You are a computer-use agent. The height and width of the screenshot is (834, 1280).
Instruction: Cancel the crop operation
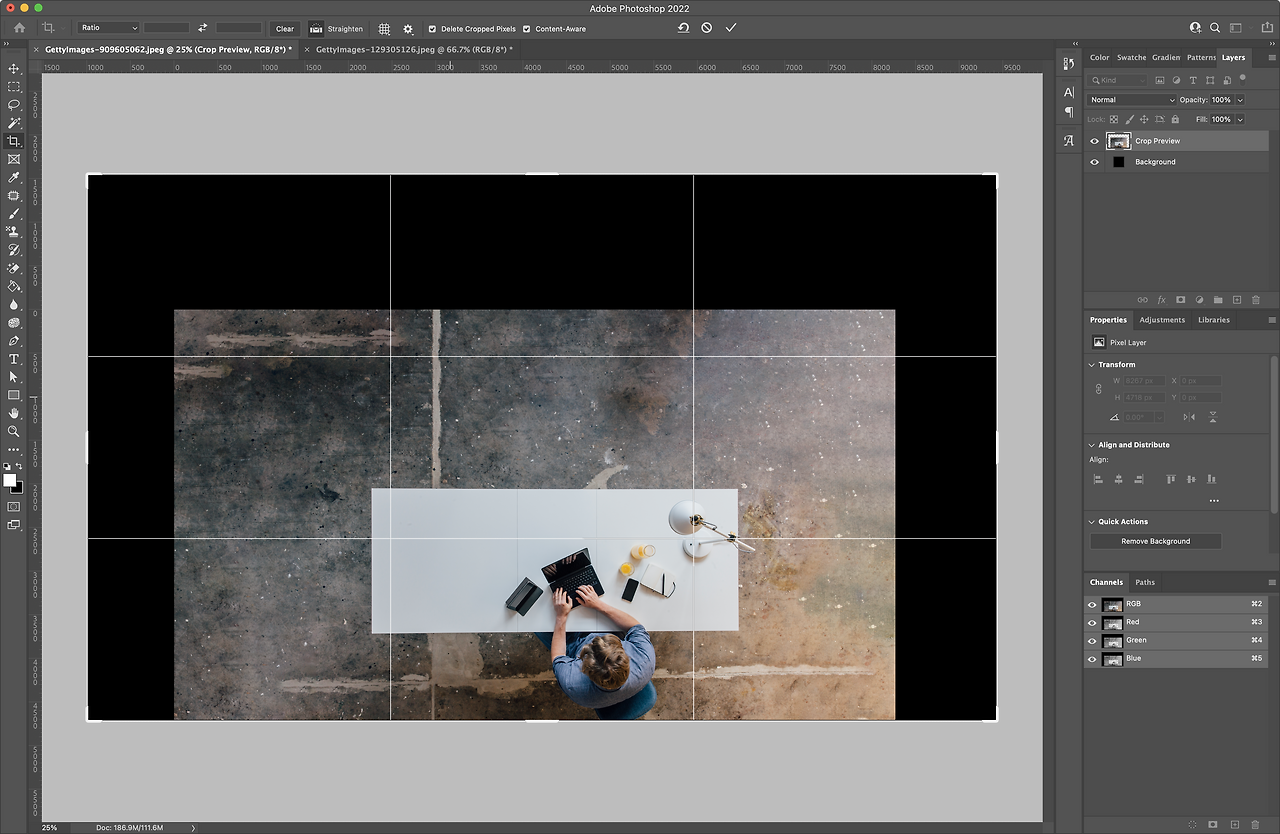(707, 28)
